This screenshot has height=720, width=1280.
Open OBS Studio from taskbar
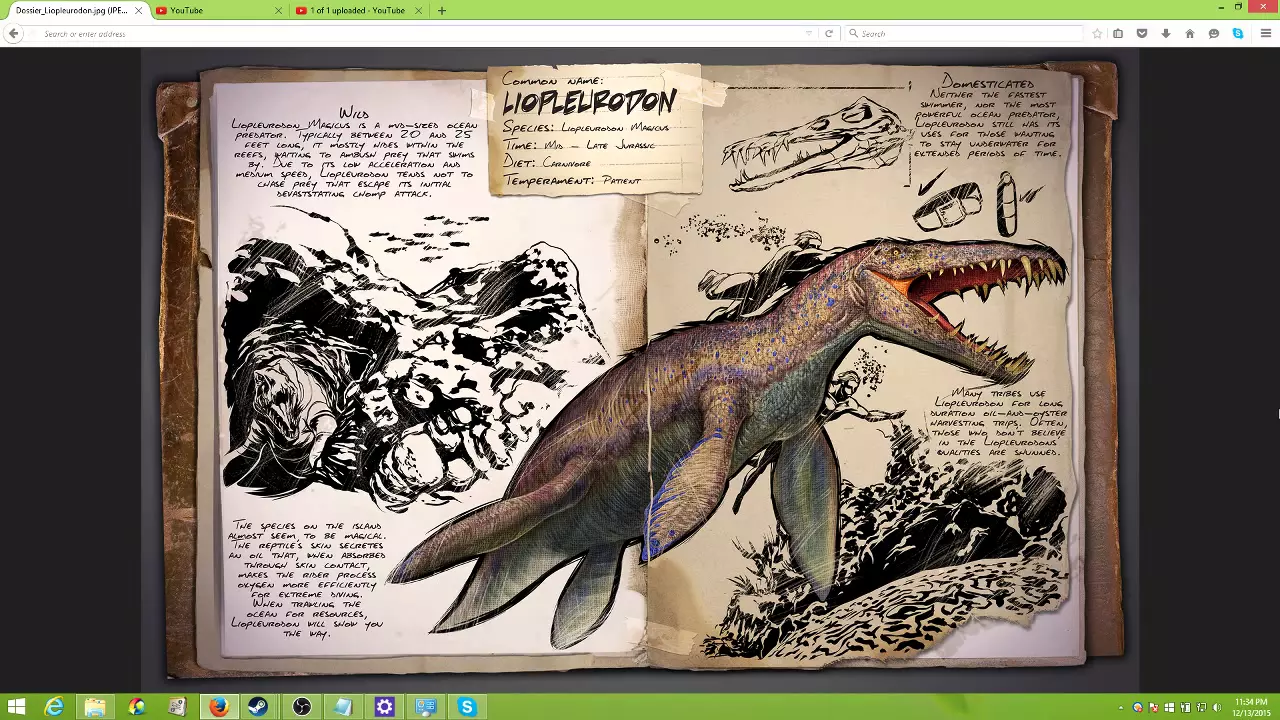coord(301,707)
